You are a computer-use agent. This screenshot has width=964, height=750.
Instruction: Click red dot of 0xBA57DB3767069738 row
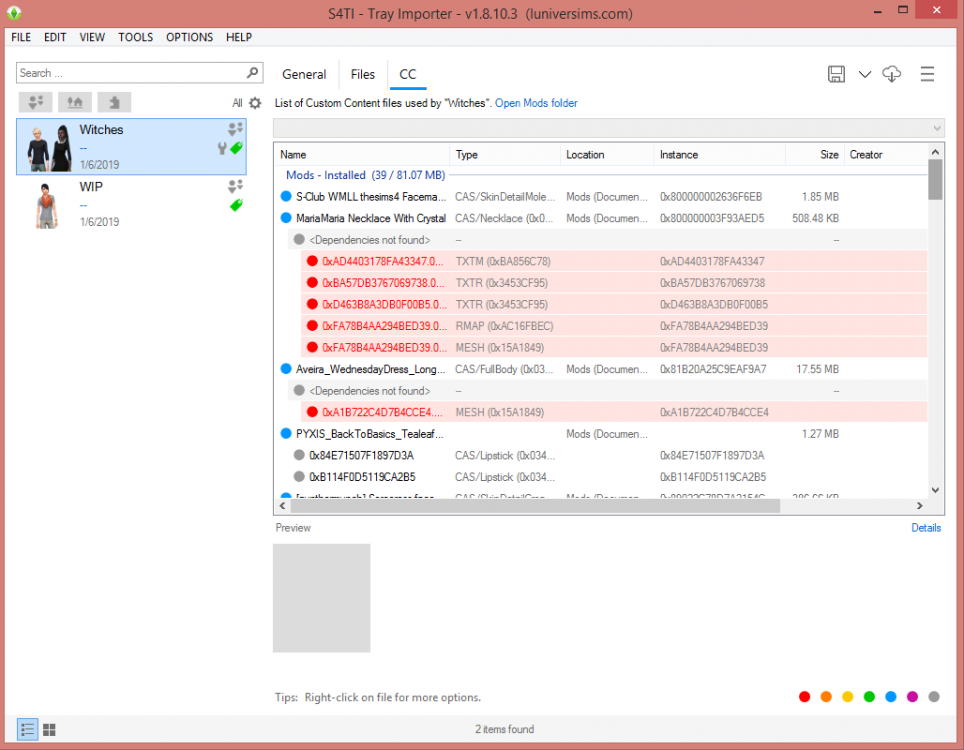pyautogui.click(x=312, y=283)
